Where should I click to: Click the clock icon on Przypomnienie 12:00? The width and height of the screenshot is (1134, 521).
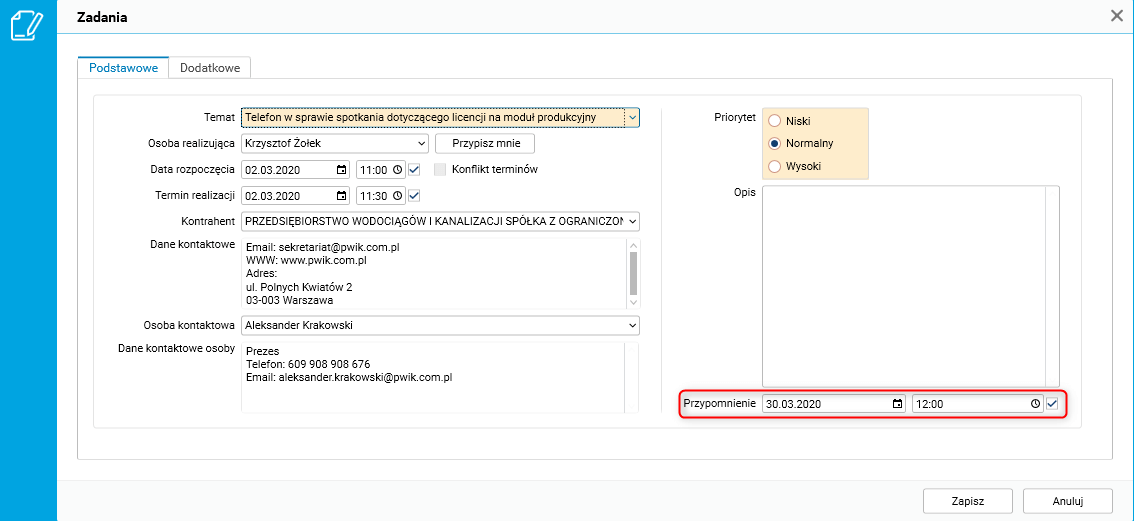click(x=1035, y=404)
